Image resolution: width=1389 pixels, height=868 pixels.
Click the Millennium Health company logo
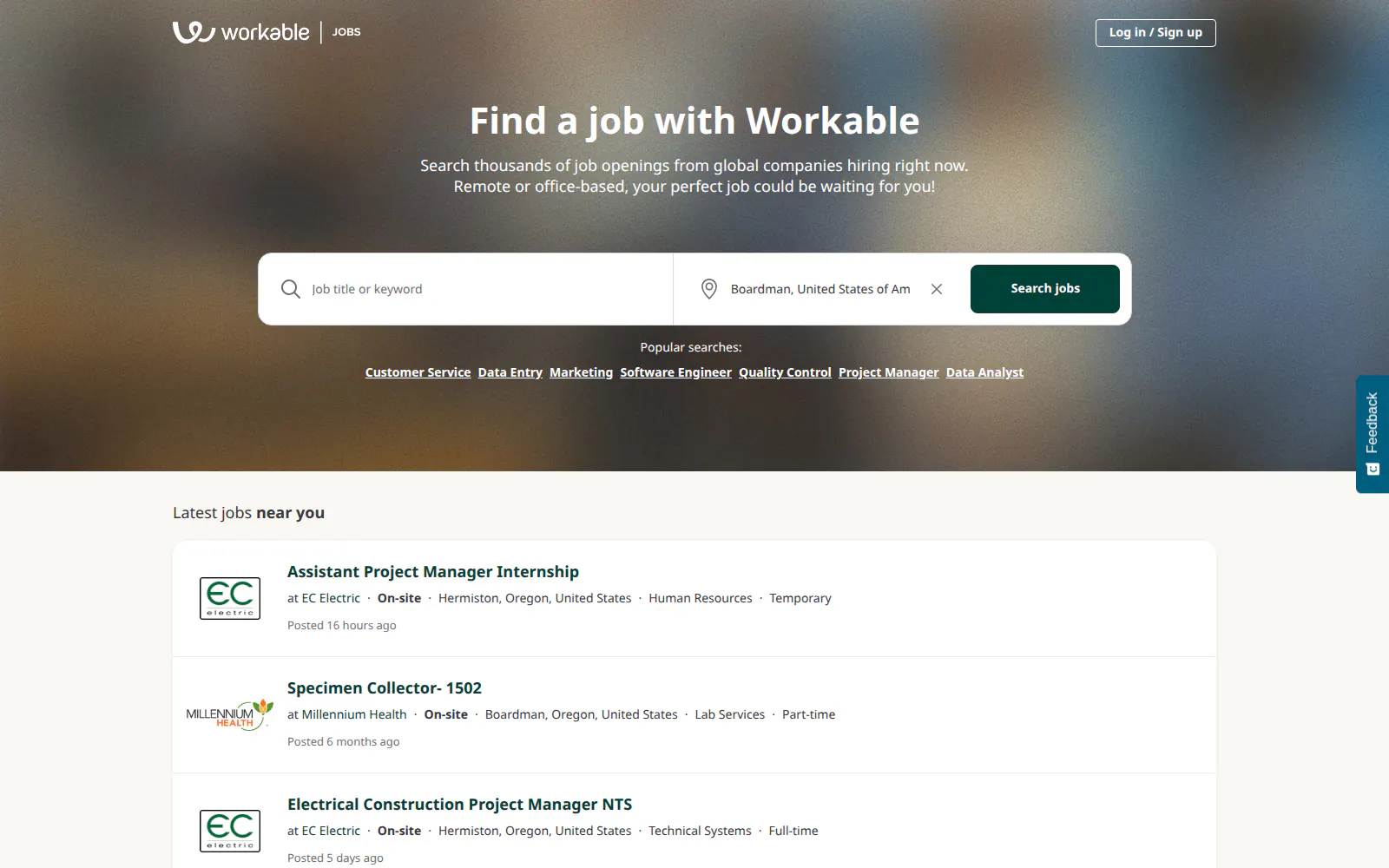click(230, 714)
